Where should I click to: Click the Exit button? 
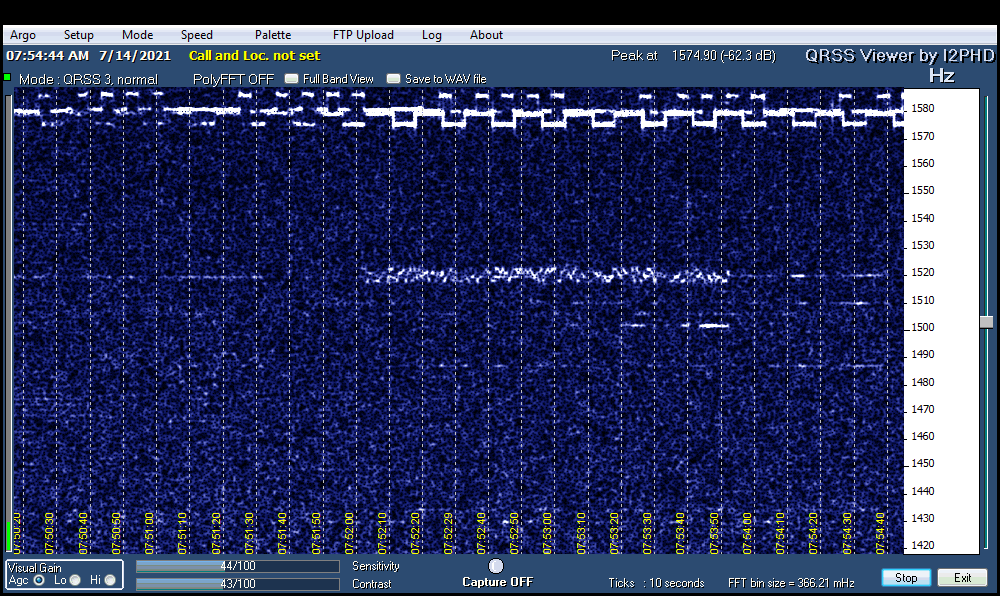[x=962, y=578]
